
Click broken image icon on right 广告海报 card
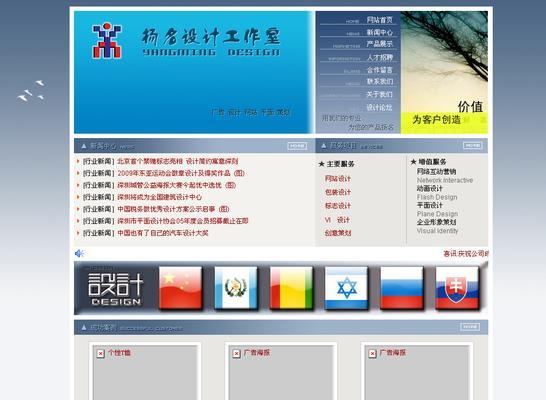[372, 353]
